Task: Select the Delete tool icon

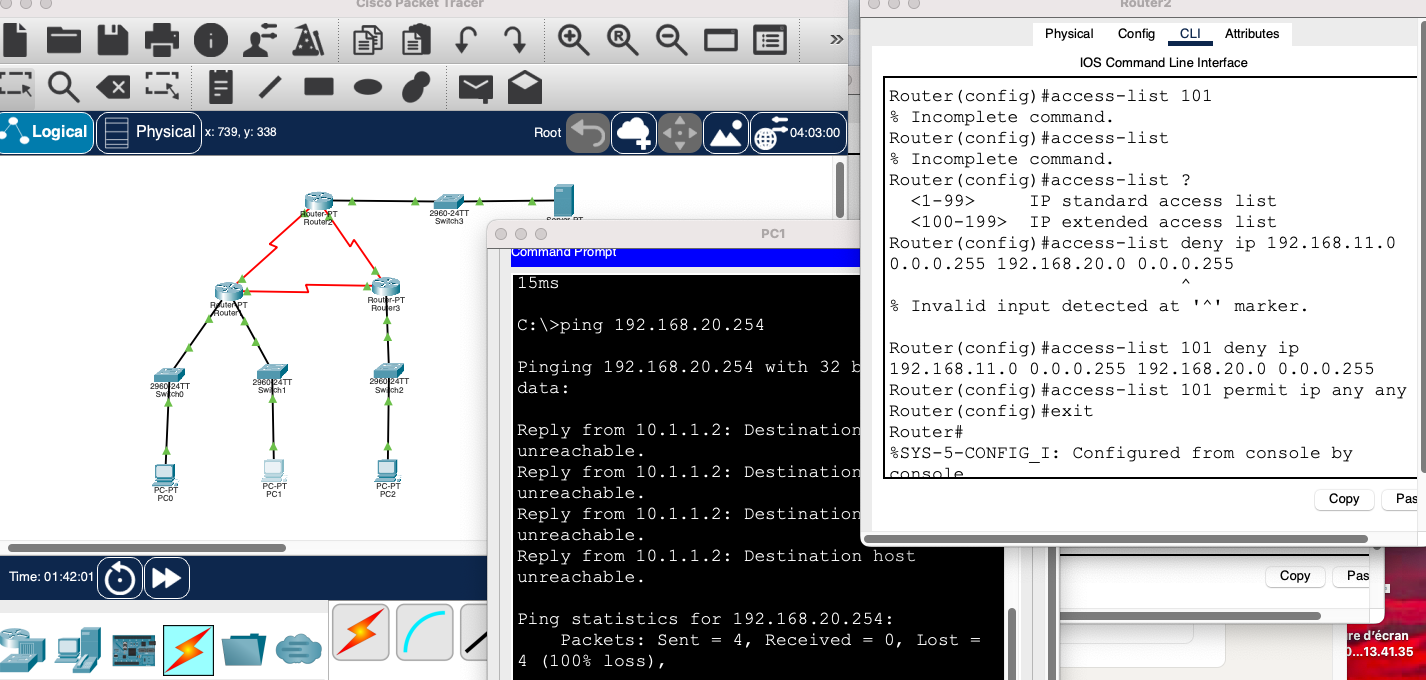Action: (x=113, y=88)
